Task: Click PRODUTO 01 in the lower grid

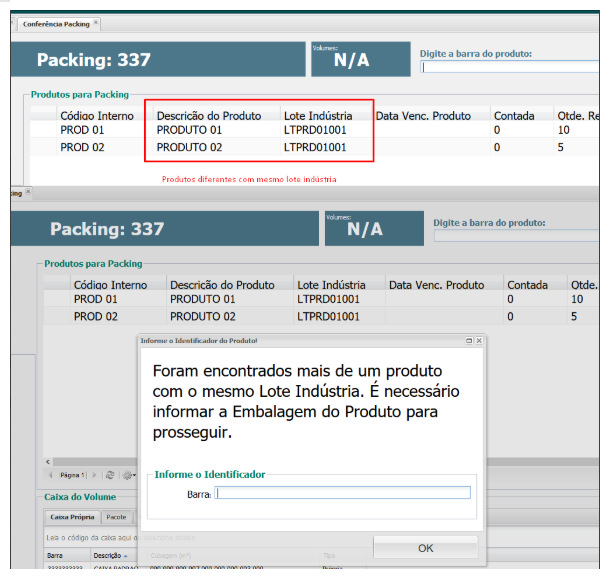Action: click(x=203, y=299)
